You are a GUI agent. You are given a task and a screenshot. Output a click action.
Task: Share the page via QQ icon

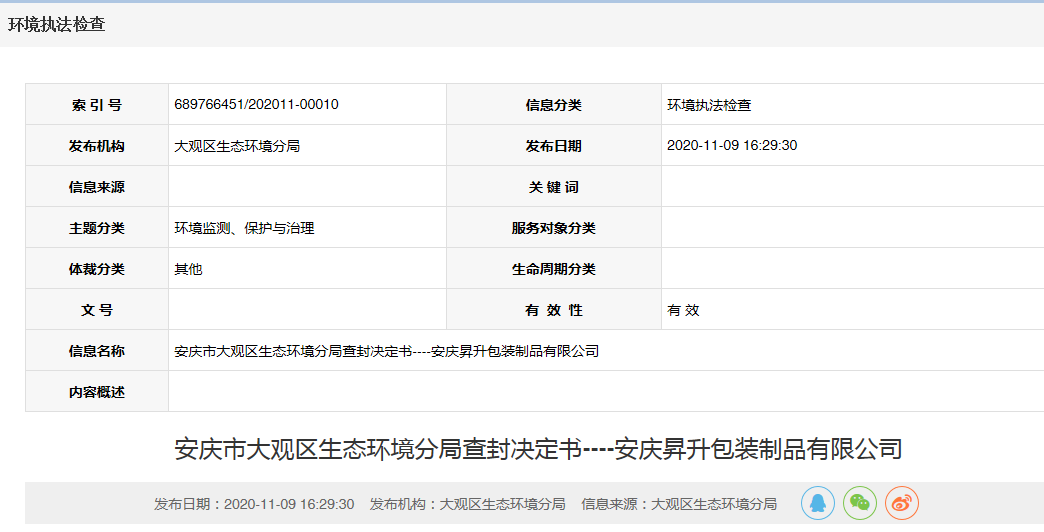click(817, 503)
